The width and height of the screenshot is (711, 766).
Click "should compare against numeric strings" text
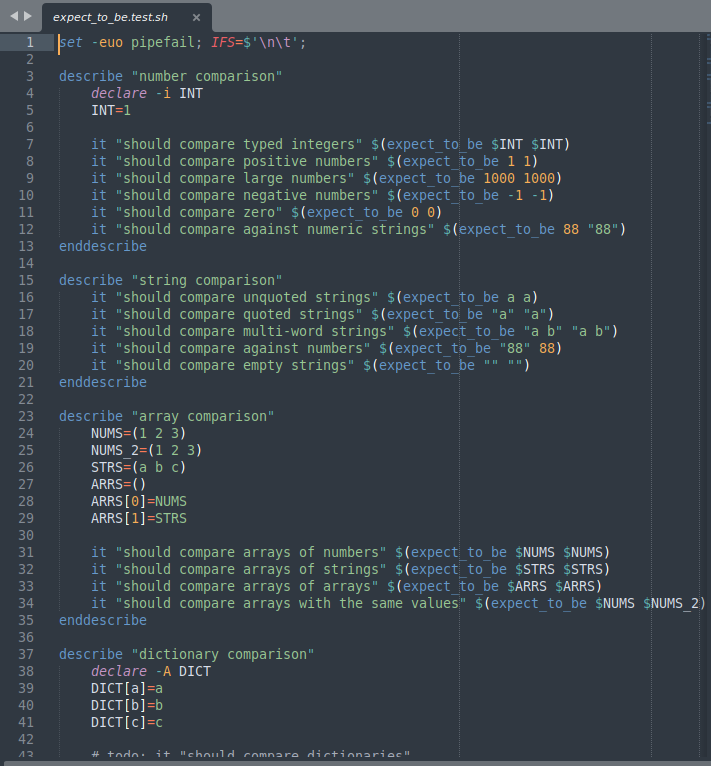pos(275,230)
